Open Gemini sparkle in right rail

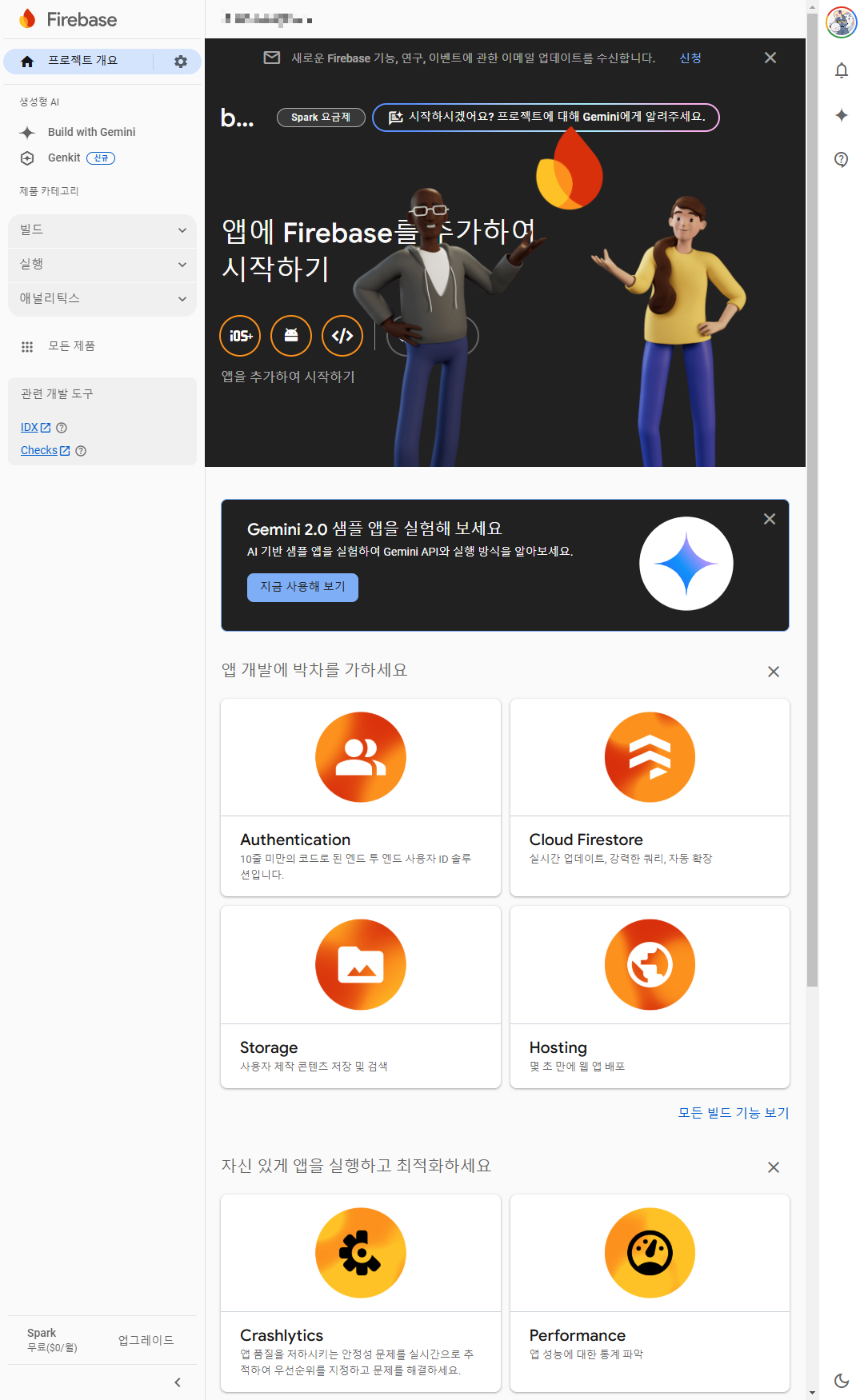coord(842,115)
